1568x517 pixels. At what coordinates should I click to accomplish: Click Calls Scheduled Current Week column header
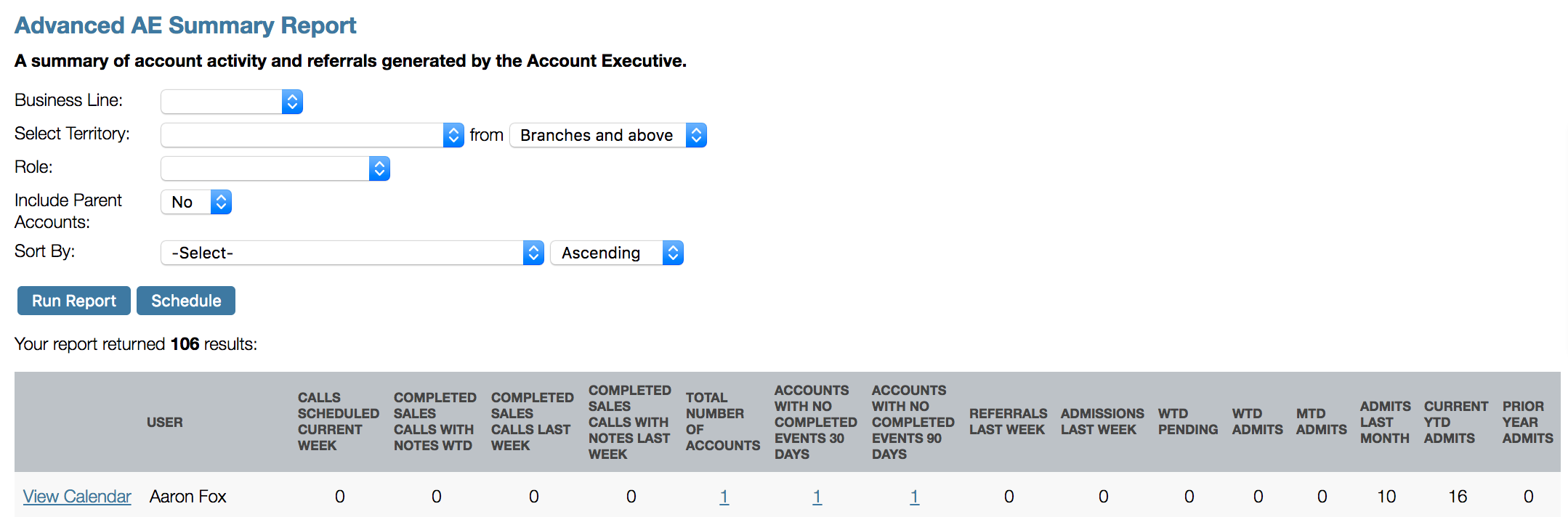click(339, 422)
